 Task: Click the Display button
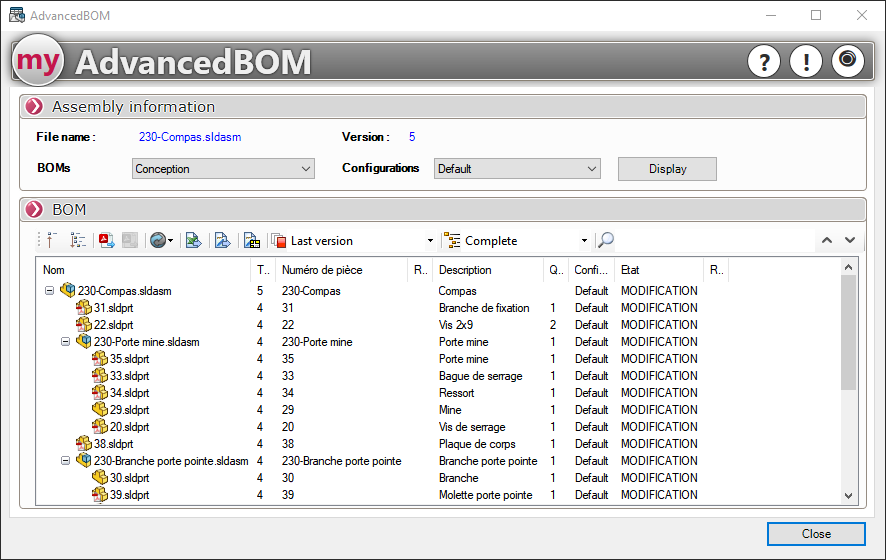[x=667, y=169]
